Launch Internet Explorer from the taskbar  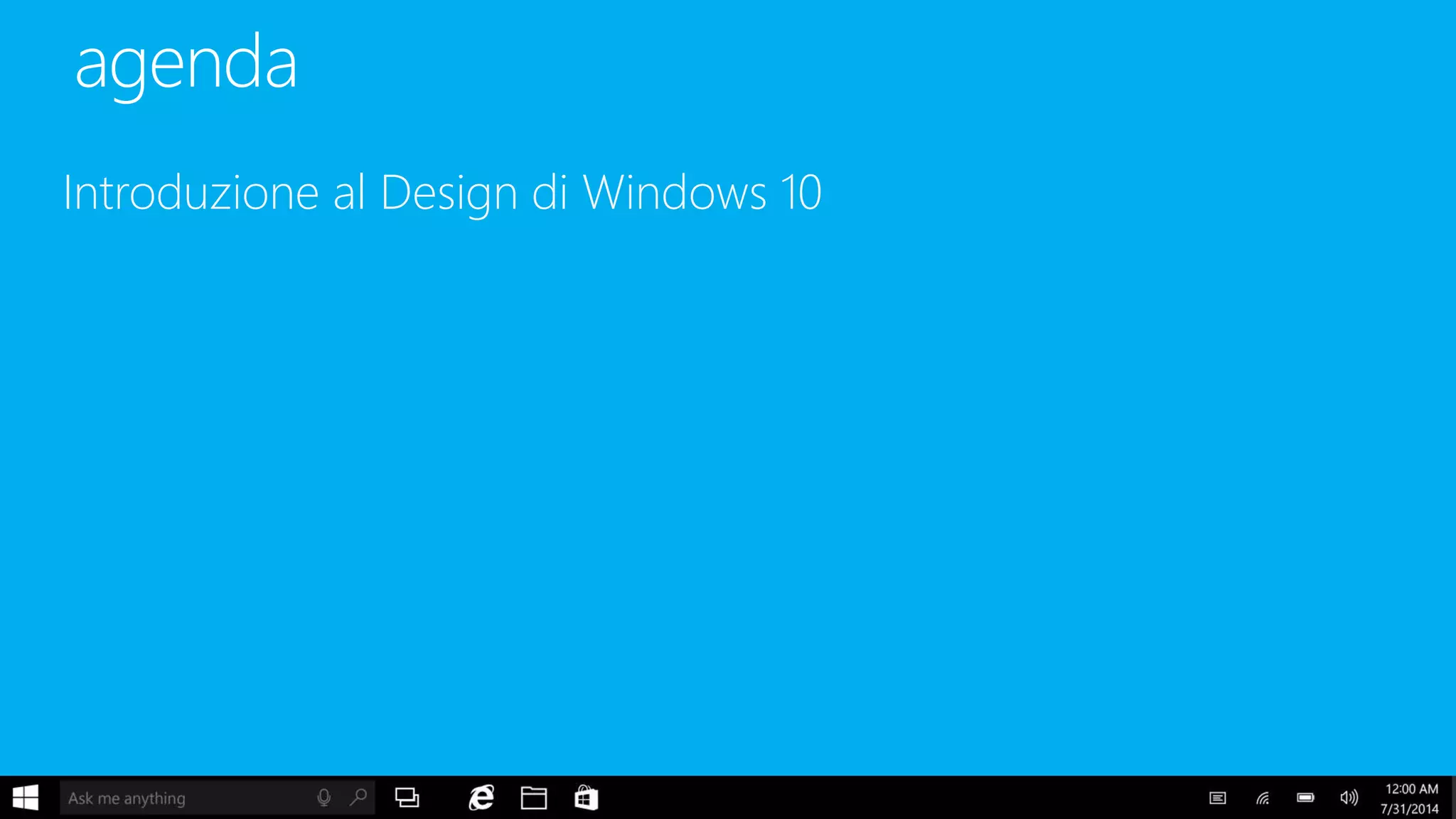[x=481, y=798]
